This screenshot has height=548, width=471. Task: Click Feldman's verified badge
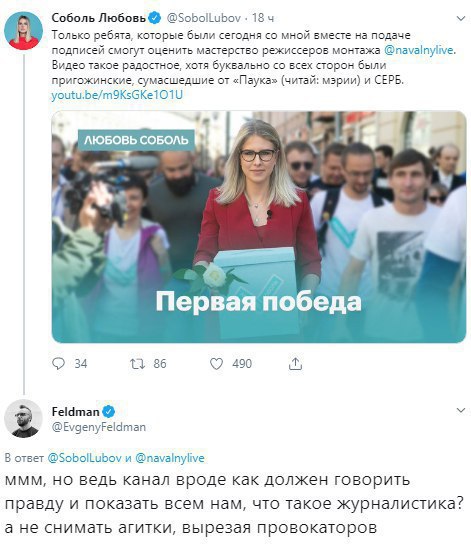tap(109, 411)
